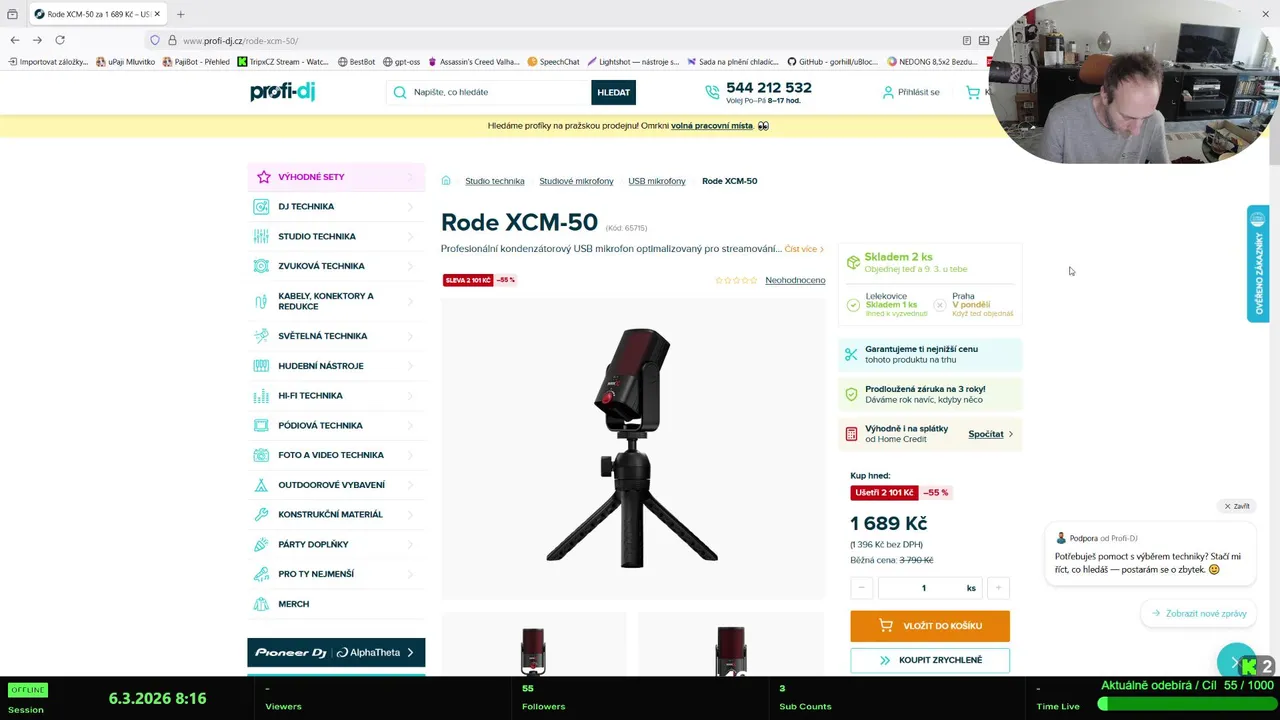Open the tracking protection shield icon
Screen dimensions: 1280x720
point(154,40)
